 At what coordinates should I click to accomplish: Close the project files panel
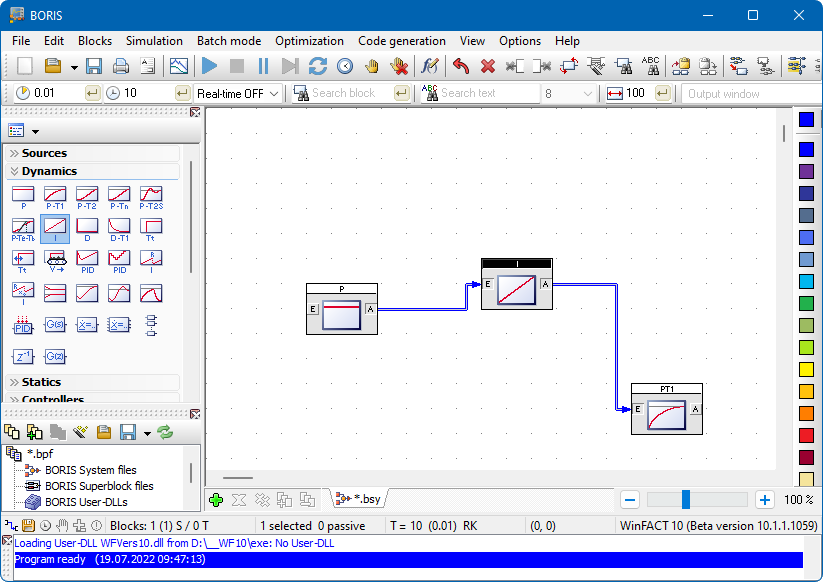click(x=195, y=414)
